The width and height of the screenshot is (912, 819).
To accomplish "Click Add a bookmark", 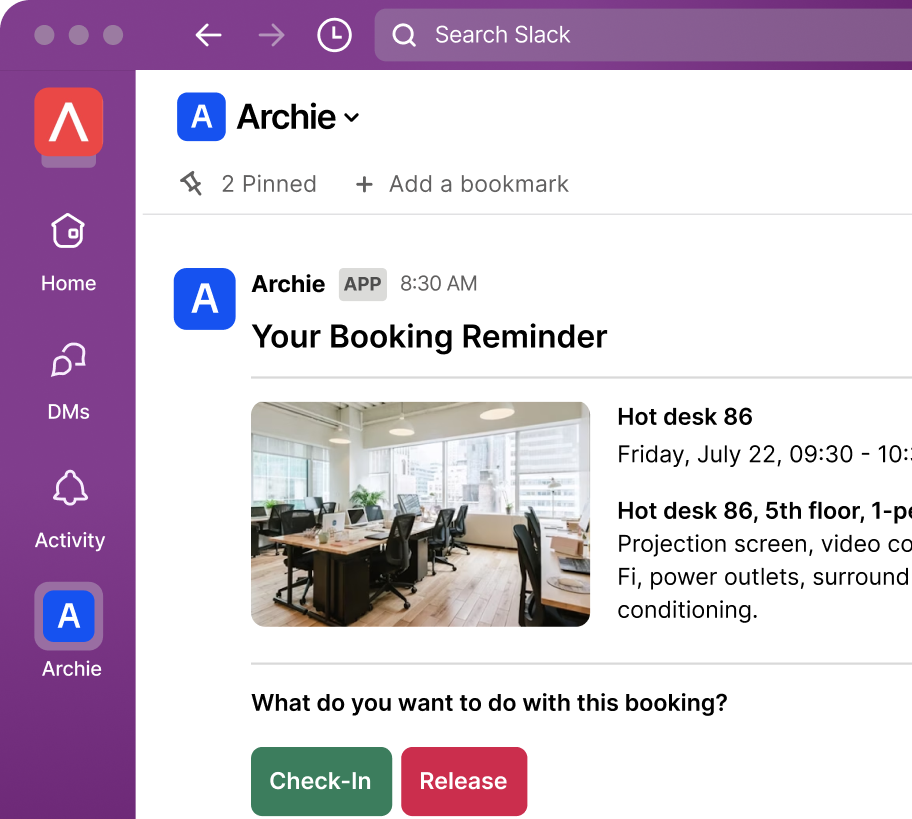I will tap(478, 184).
